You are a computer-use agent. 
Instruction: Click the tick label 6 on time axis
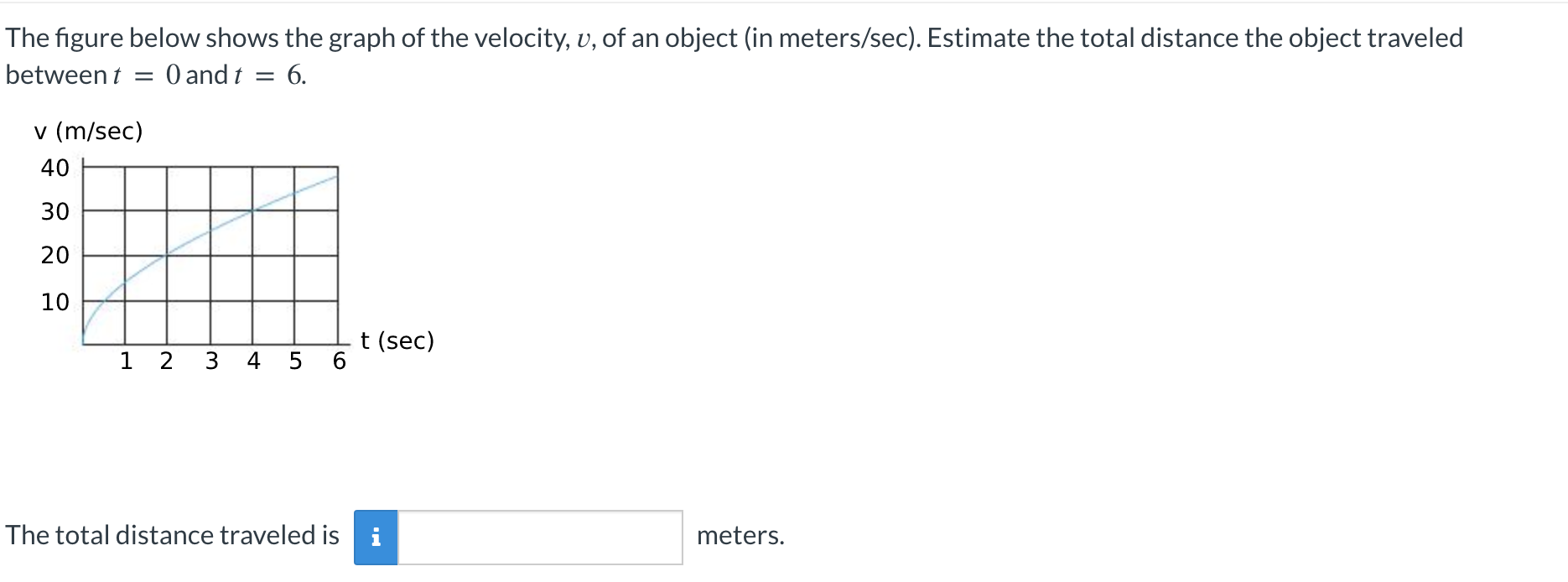[339, 361]
